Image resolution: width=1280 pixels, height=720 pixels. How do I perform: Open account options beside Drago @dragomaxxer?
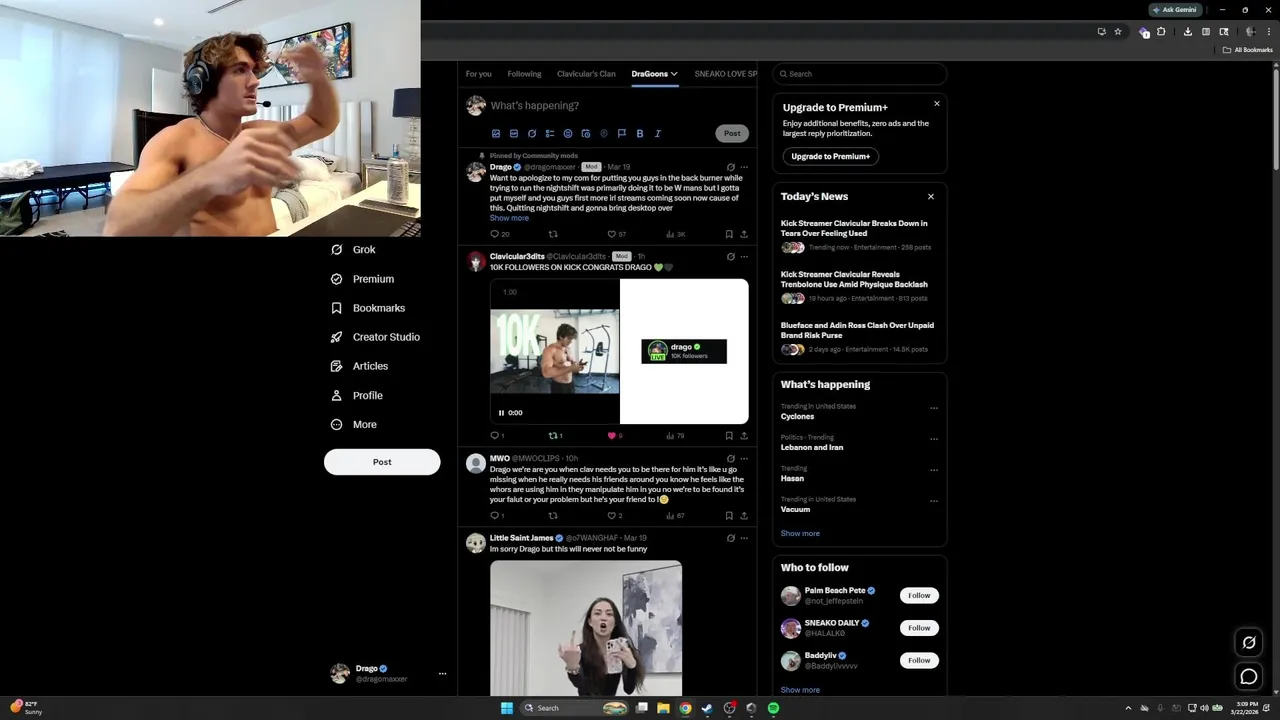point(442,674)
